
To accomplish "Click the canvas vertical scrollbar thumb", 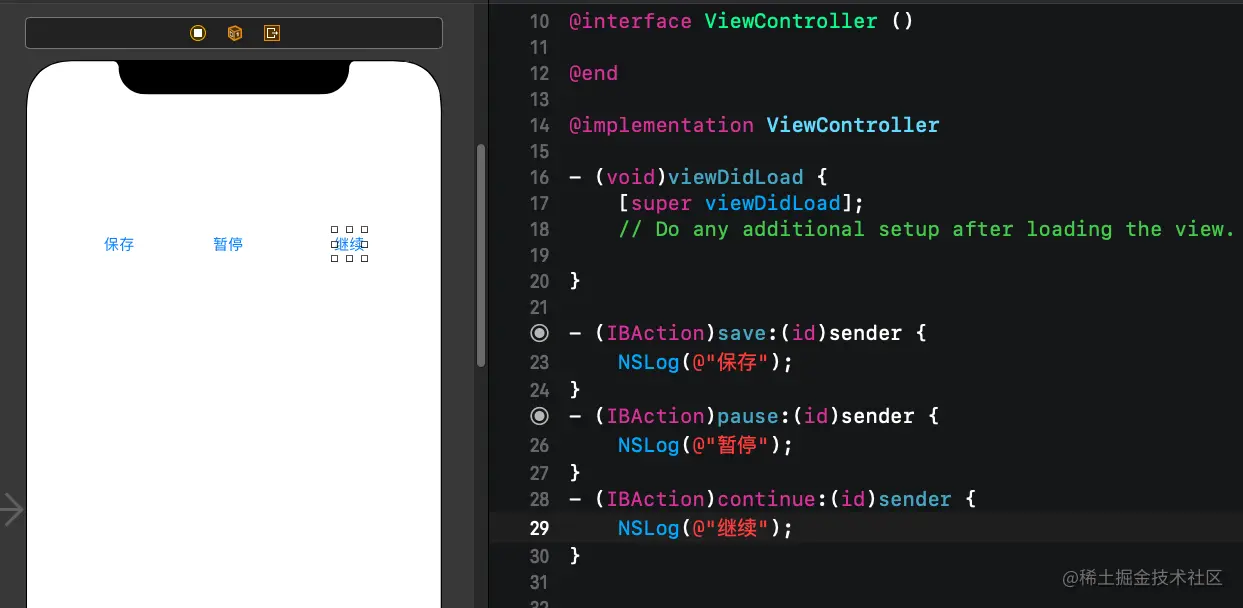I will tap(481, 255).
